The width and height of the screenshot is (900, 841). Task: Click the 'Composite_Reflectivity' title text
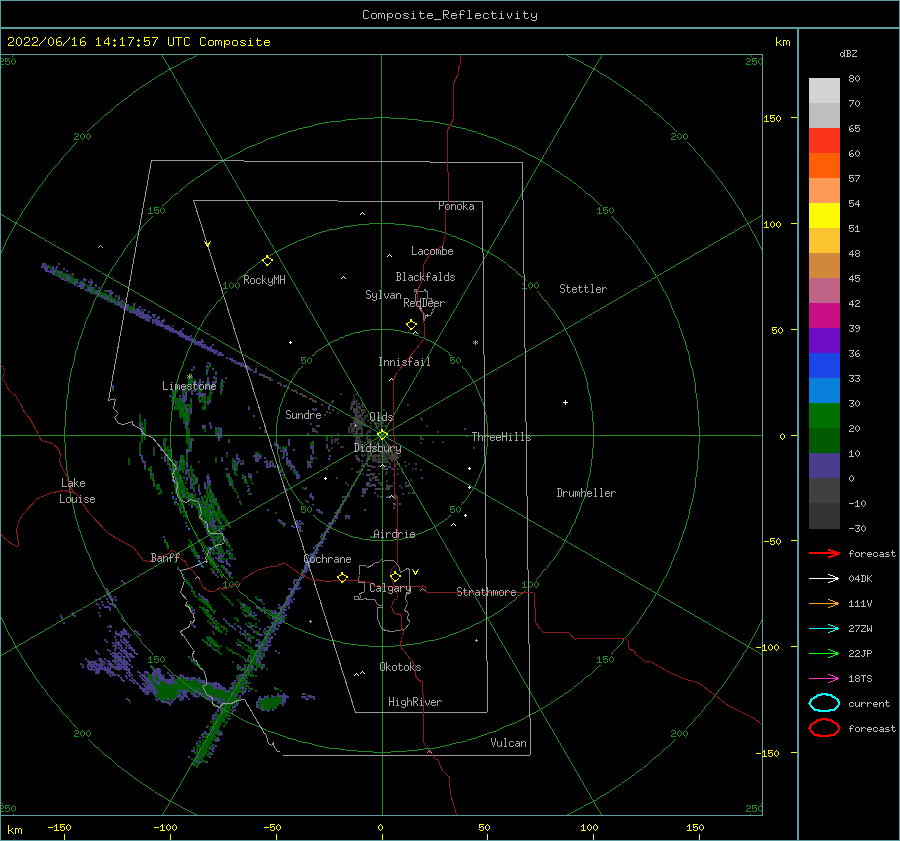[450, 15]
